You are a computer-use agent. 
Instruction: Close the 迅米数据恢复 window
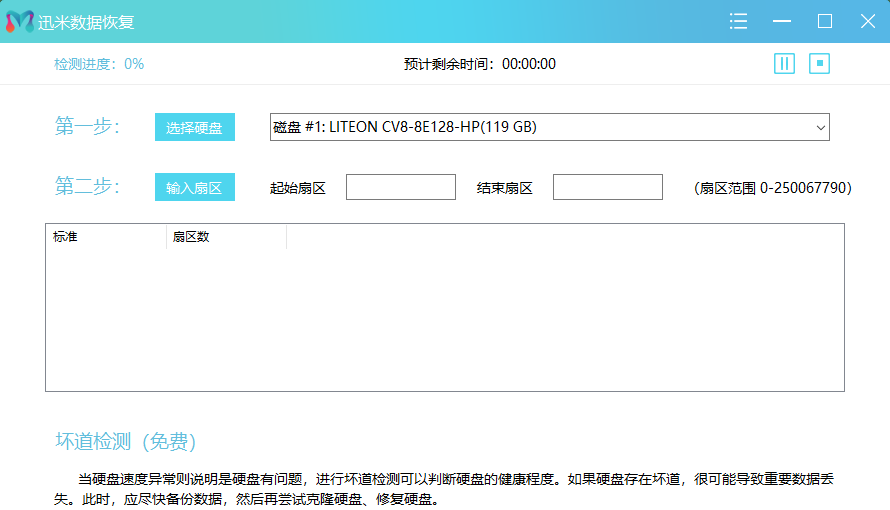click(868, 21)
